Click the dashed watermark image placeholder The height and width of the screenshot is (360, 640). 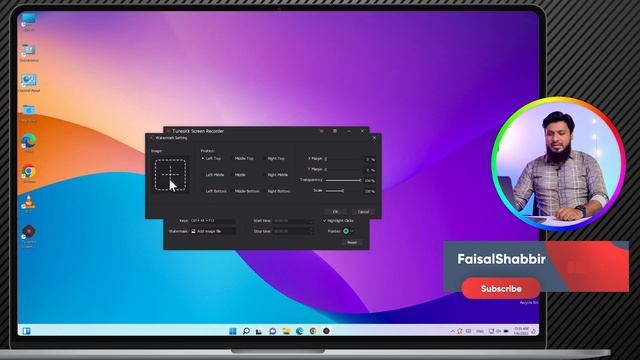pyautogui.click(x=170, y=175)
